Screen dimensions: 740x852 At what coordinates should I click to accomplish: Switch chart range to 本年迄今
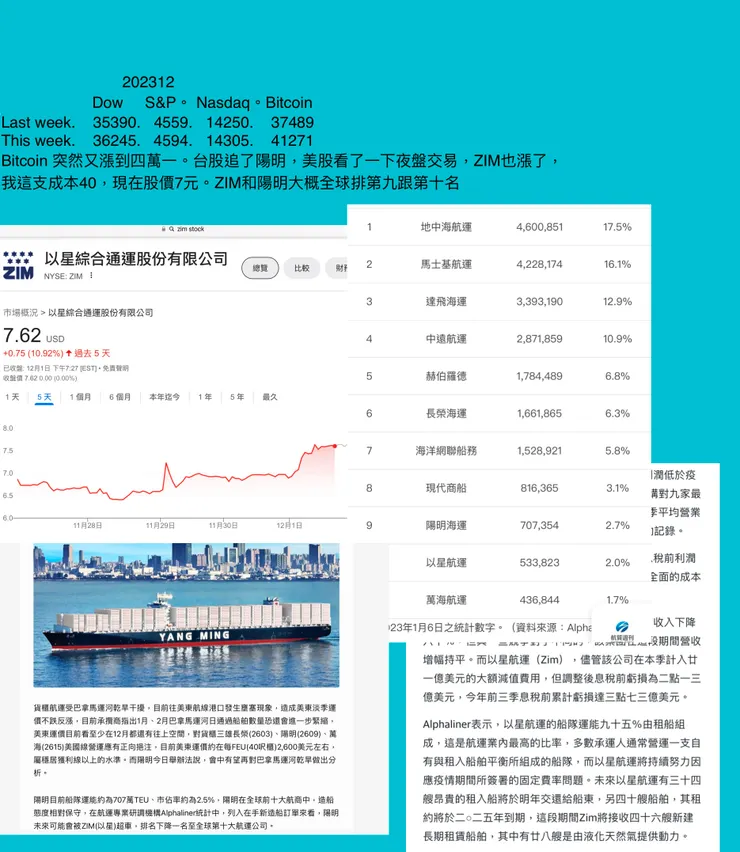pos(165,397)
